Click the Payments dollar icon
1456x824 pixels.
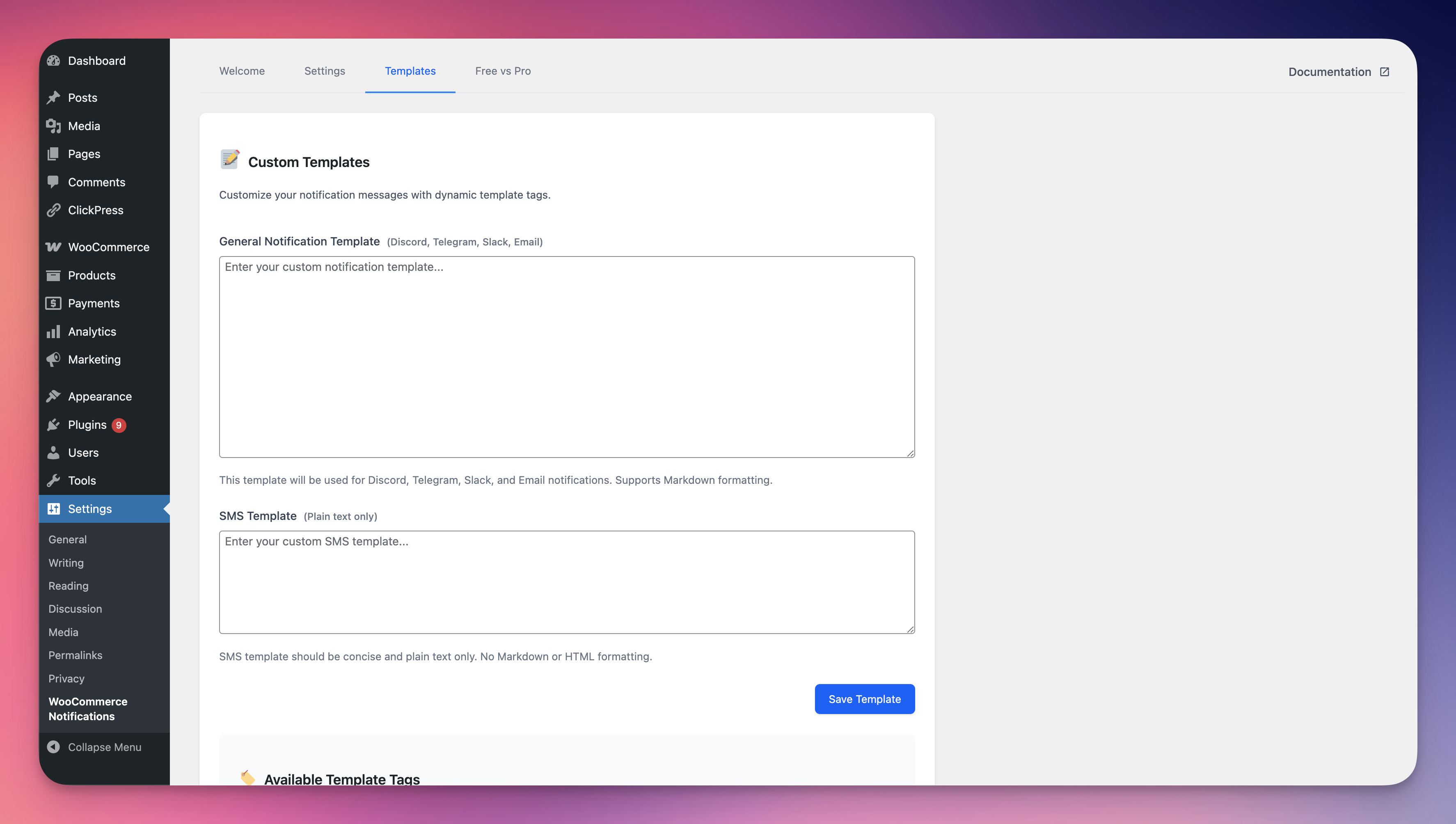(54, 303)
